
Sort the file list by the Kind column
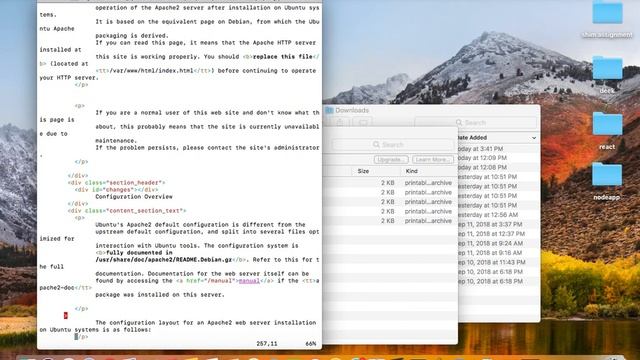[411, 171]
